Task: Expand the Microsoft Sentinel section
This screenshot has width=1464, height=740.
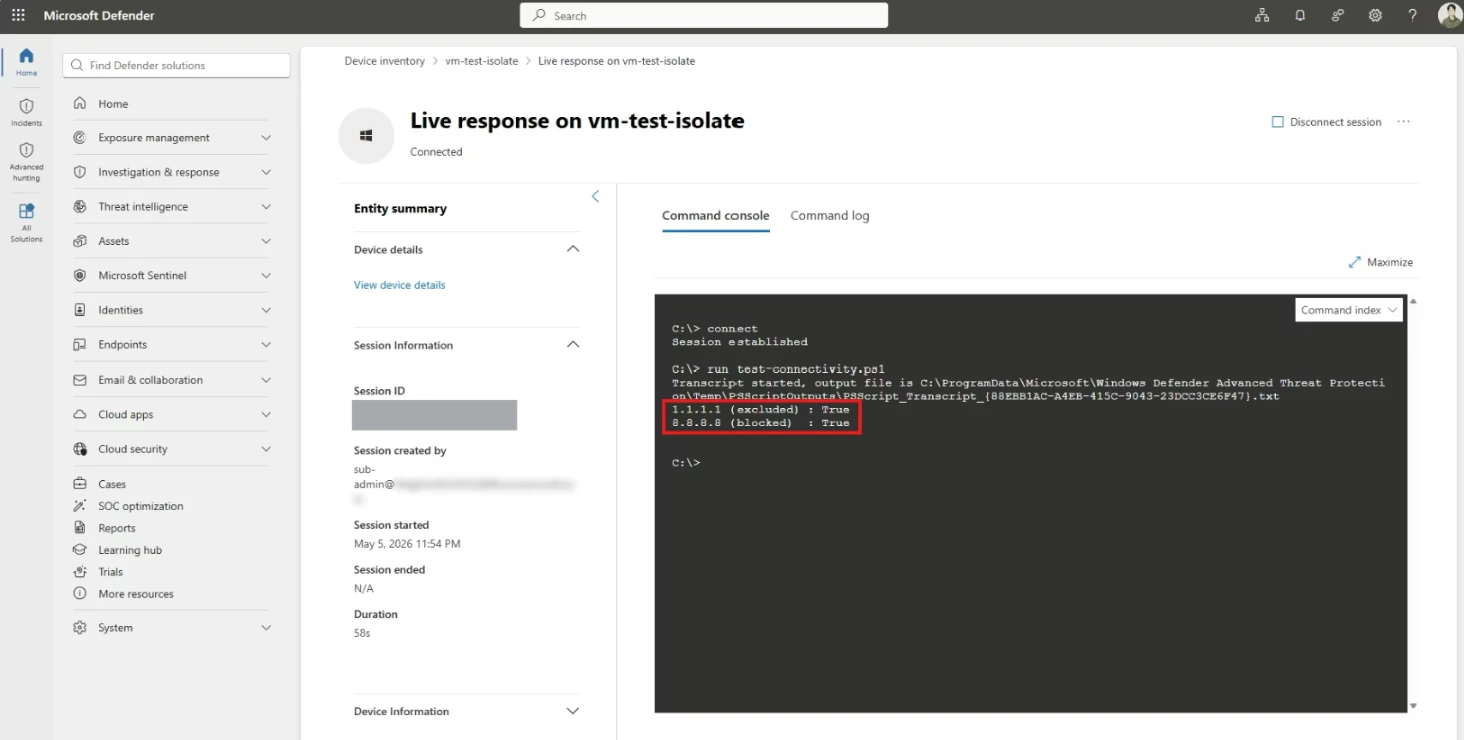Action: point(266,276)
